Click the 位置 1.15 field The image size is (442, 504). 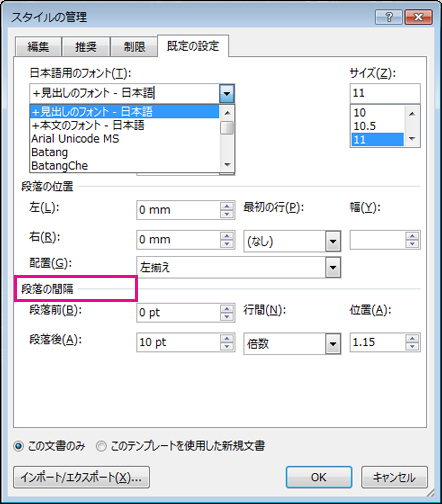pyautogui.click(x=378, y=342)
